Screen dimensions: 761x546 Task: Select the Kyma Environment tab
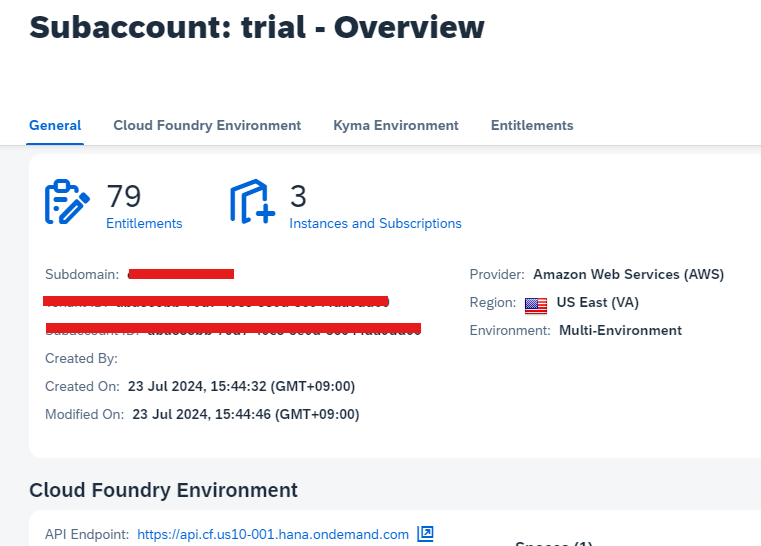point(395,126)
